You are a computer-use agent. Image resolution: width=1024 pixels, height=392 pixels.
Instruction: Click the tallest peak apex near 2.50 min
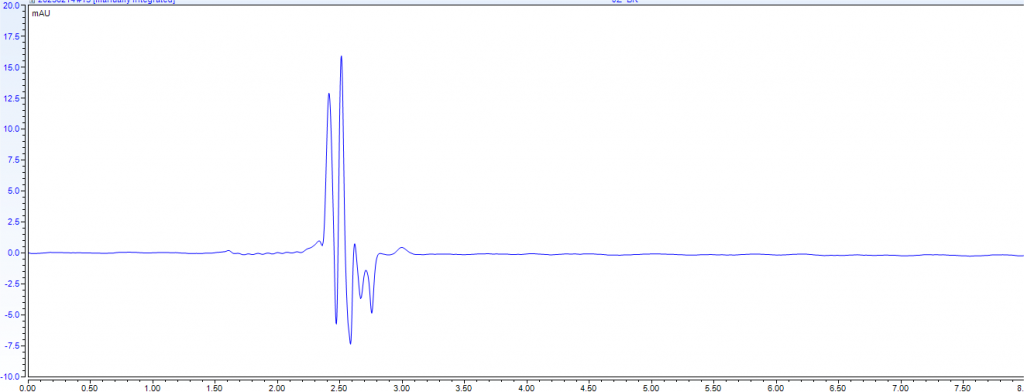(341, 57)
